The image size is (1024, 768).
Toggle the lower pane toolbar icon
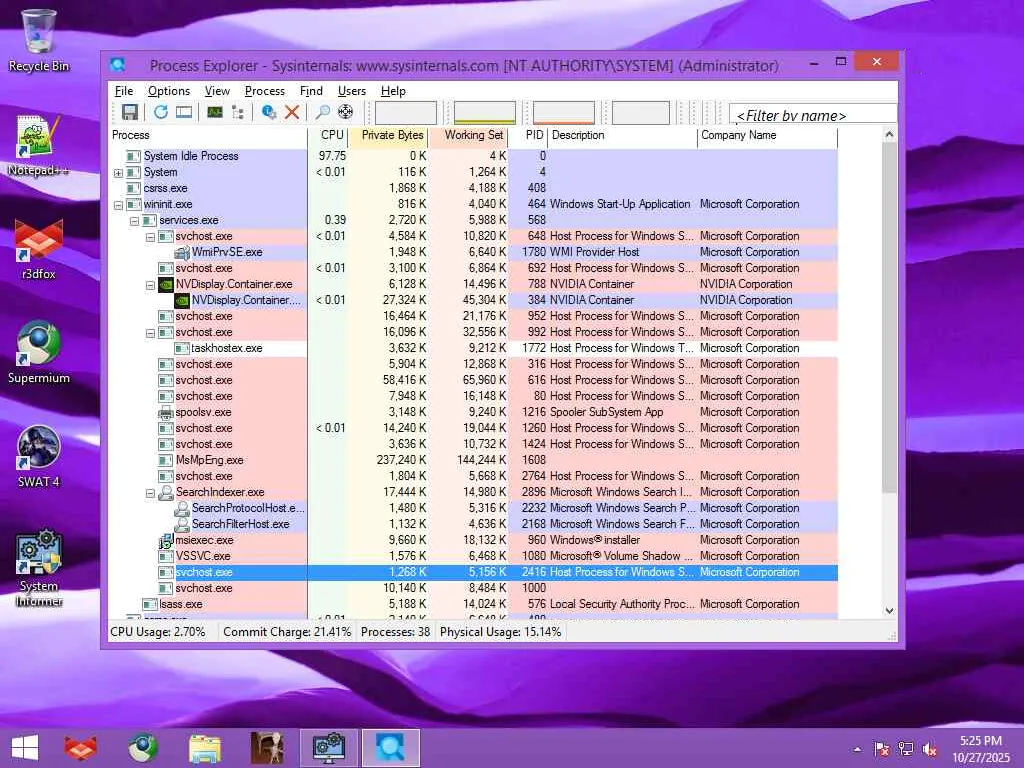(184, 112)
